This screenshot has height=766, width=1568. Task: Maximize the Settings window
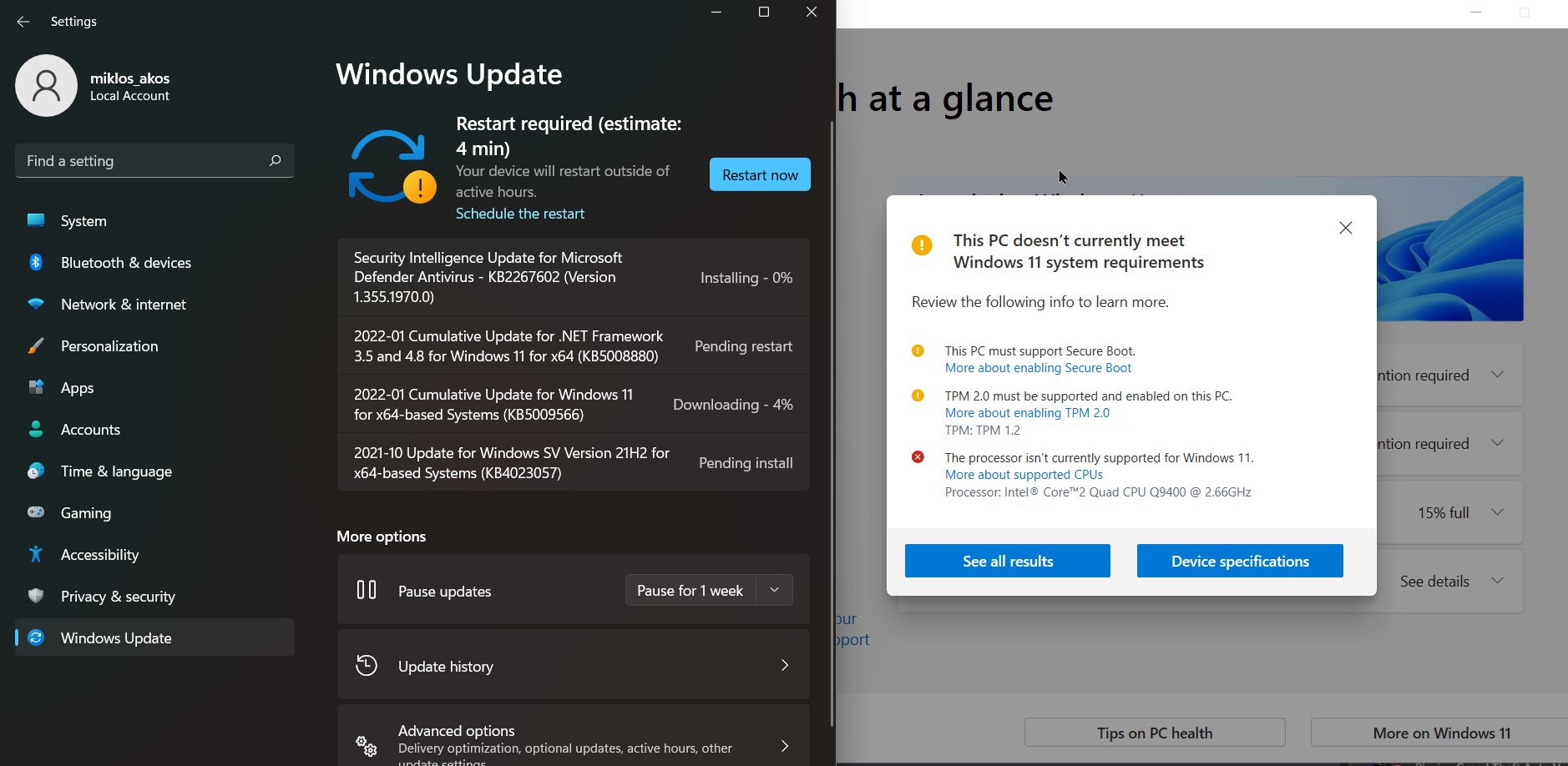tap(763, 12)
